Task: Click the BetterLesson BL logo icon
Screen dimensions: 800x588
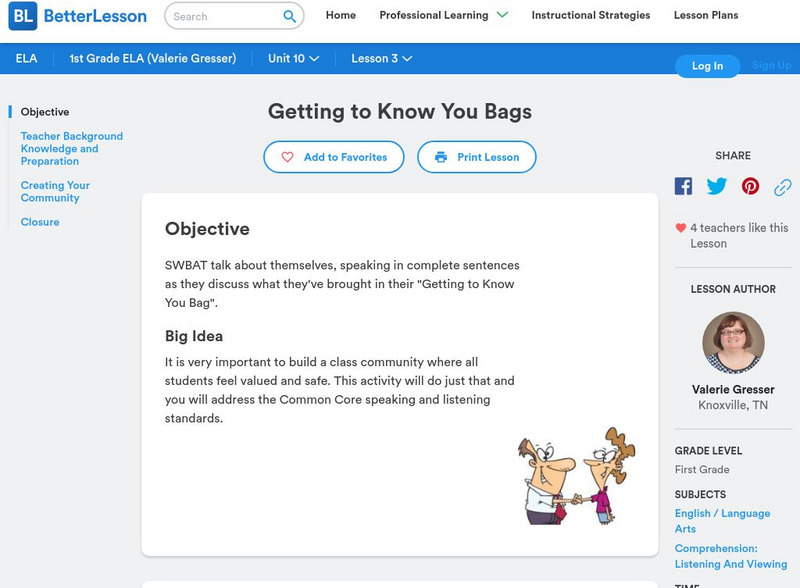Action: (x=23, y=16)
